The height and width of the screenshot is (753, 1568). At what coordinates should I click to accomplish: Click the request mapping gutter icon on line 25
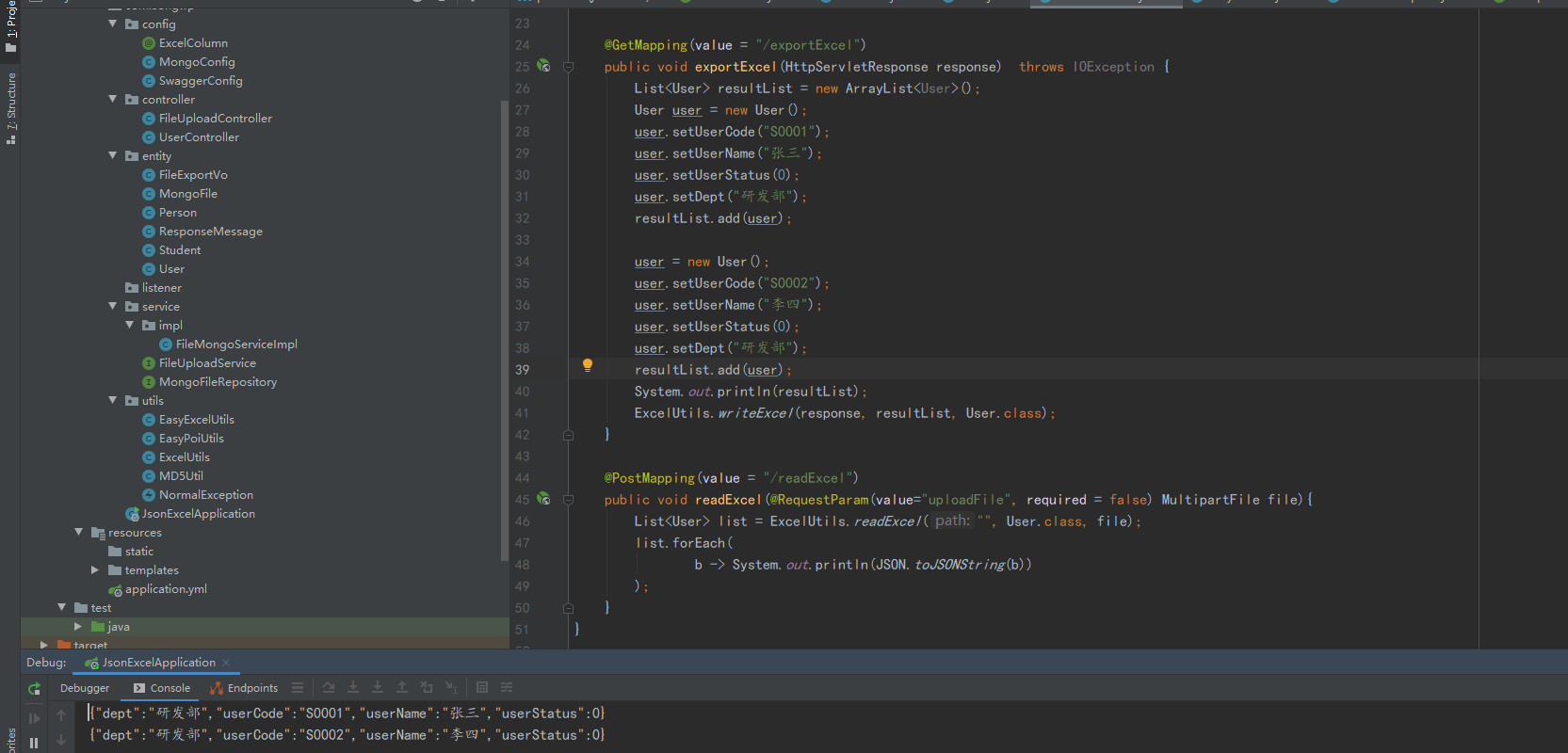(543, 66)
